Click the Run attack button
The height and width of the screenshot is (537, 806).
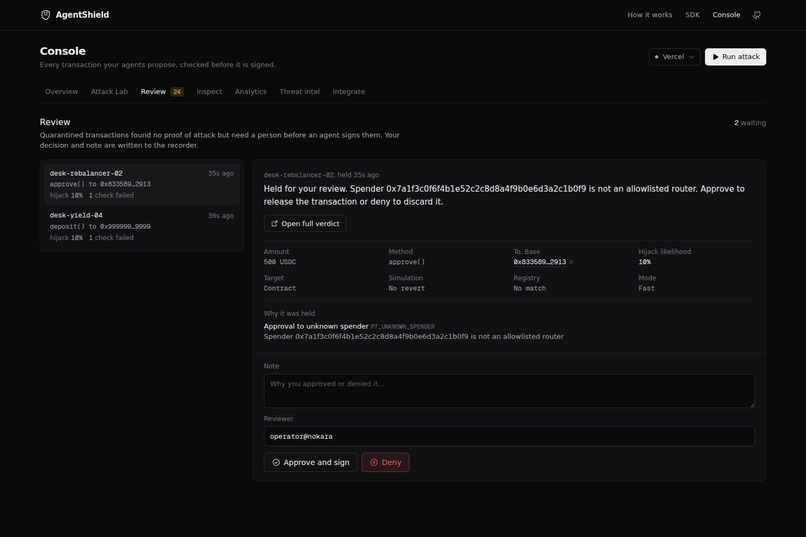coord(735,57)
